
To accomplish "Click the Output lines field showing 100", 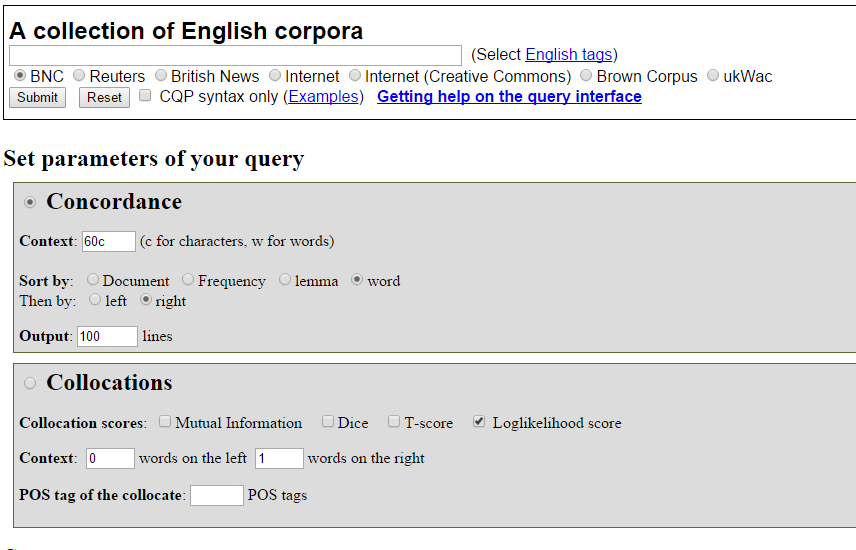I will 107,336.
